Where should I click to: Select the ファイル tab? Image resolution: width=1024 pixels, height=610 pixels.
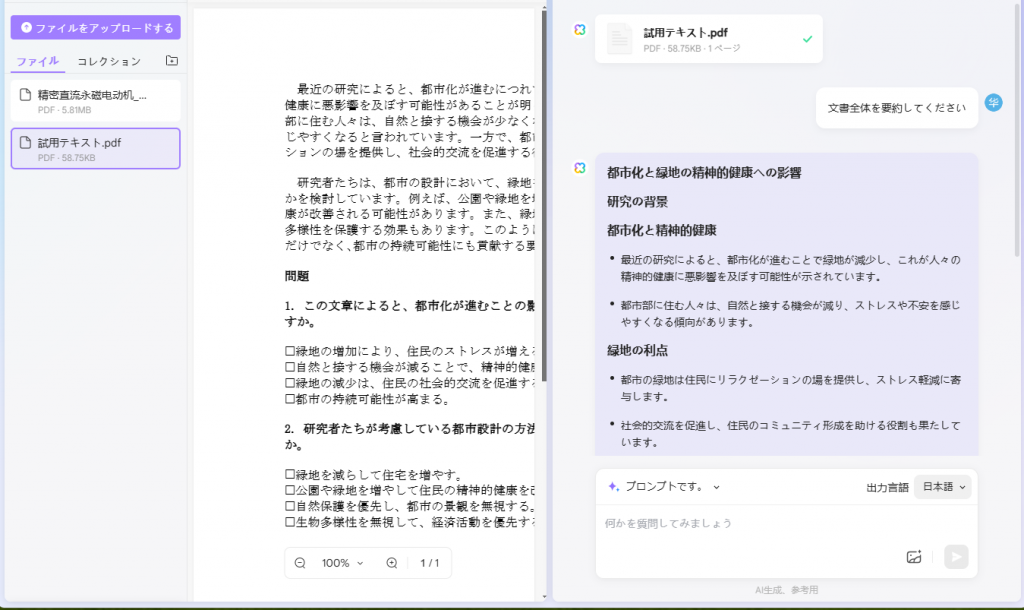tap(37, 61)
